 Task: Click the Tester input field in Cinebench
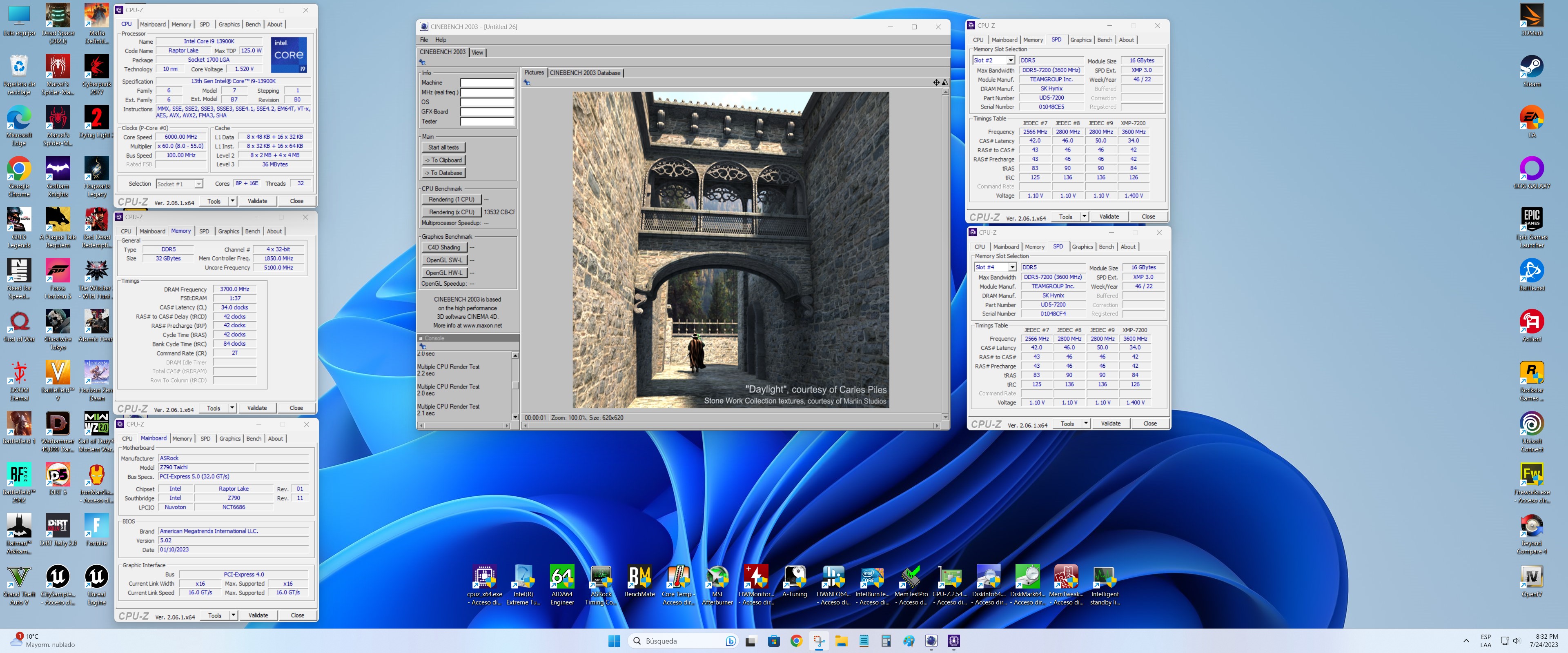(487, 122)
